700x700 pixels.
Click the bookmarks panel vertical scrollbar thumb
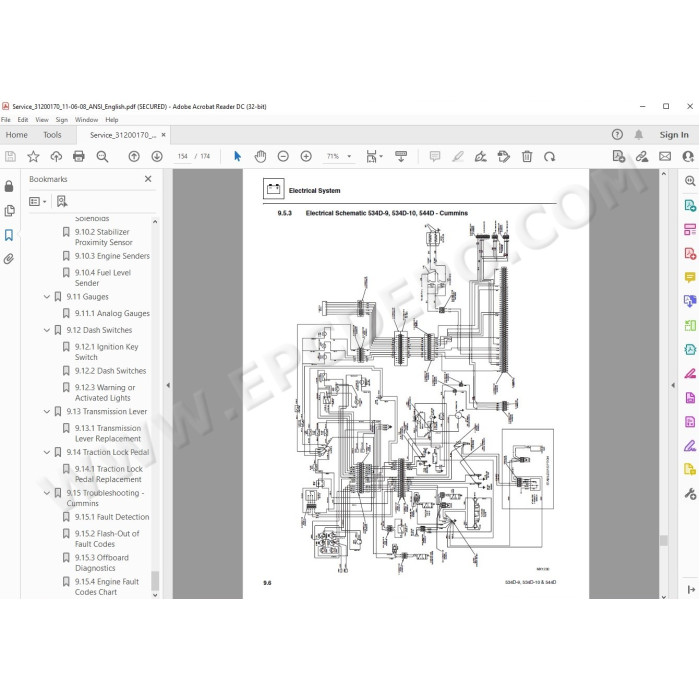155,580
